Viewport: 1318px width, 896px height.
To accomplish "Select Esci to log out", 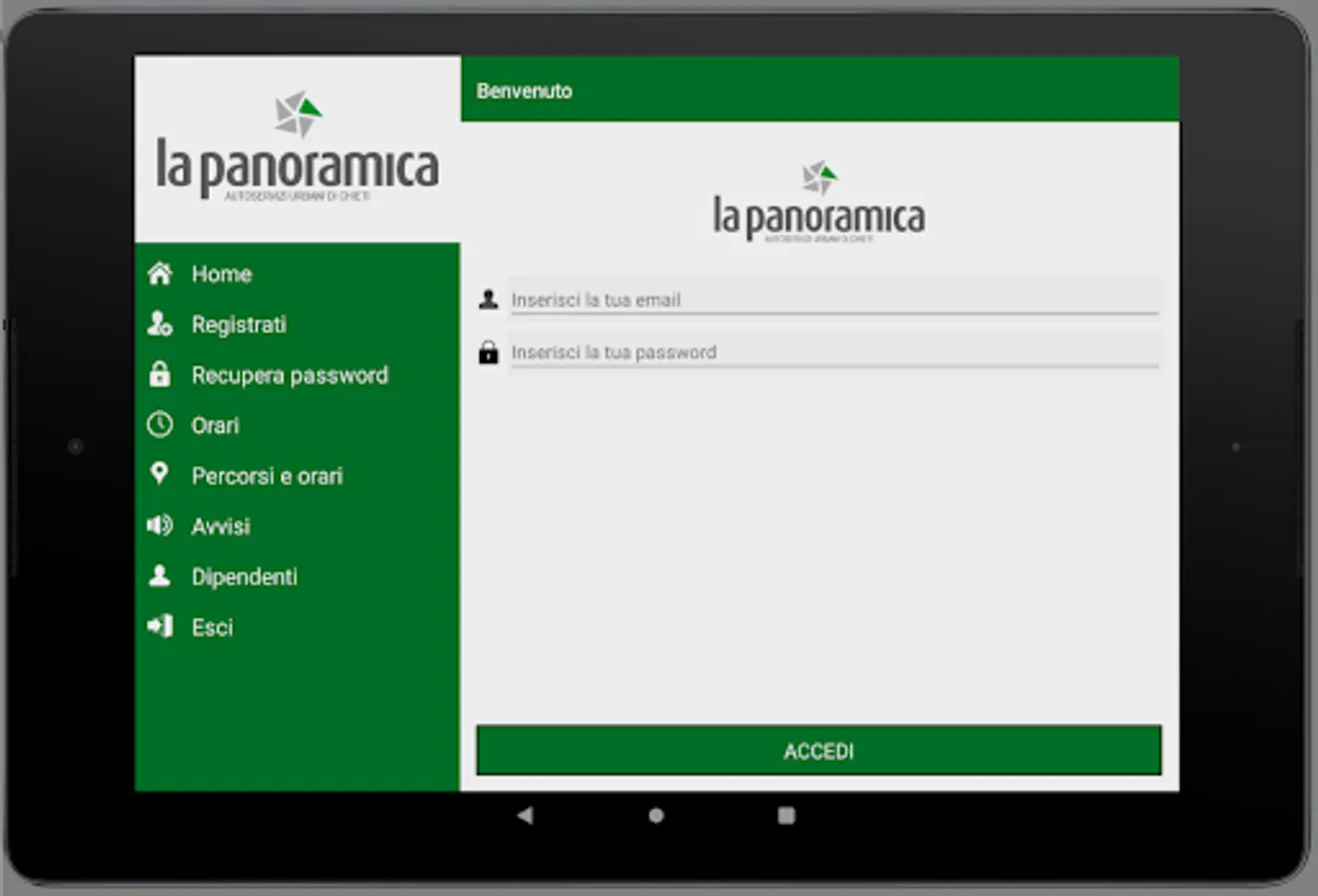I will tap(298, 627).
